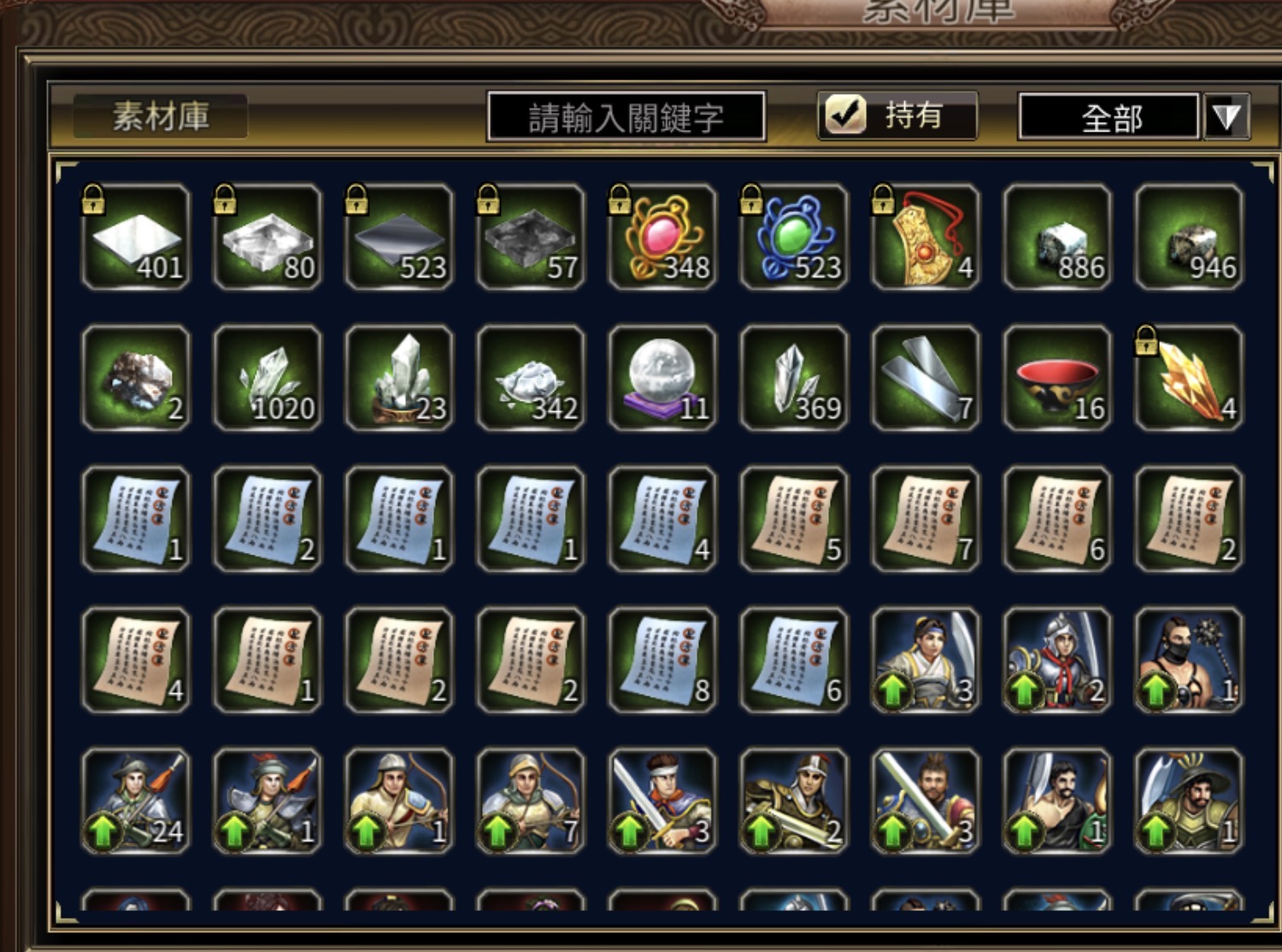Click the 請輸入關鍵字 search field

click(626, 116)
